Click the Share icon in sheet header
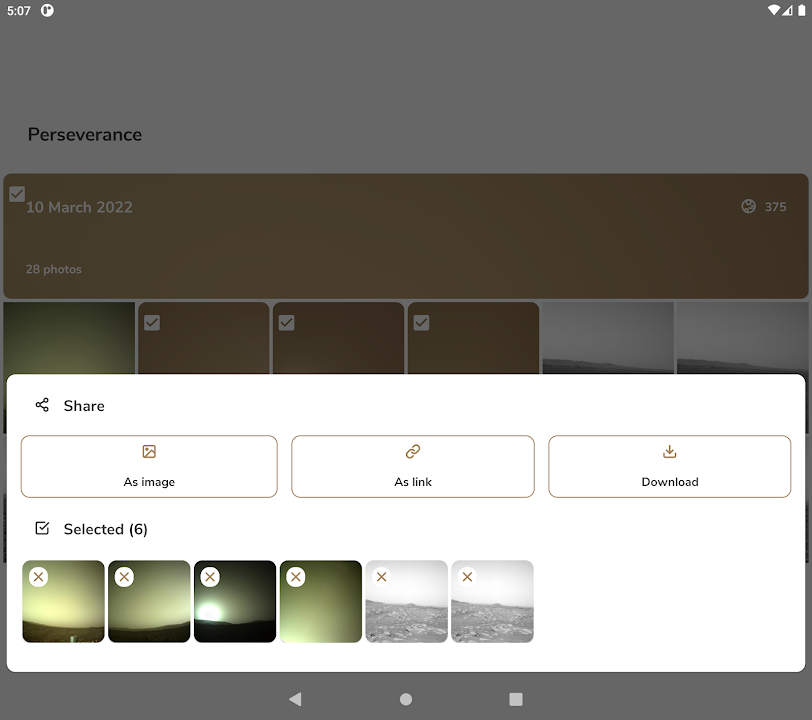This screenshot has width=812, height=720. pyautogui.click(x=42, y=405)
